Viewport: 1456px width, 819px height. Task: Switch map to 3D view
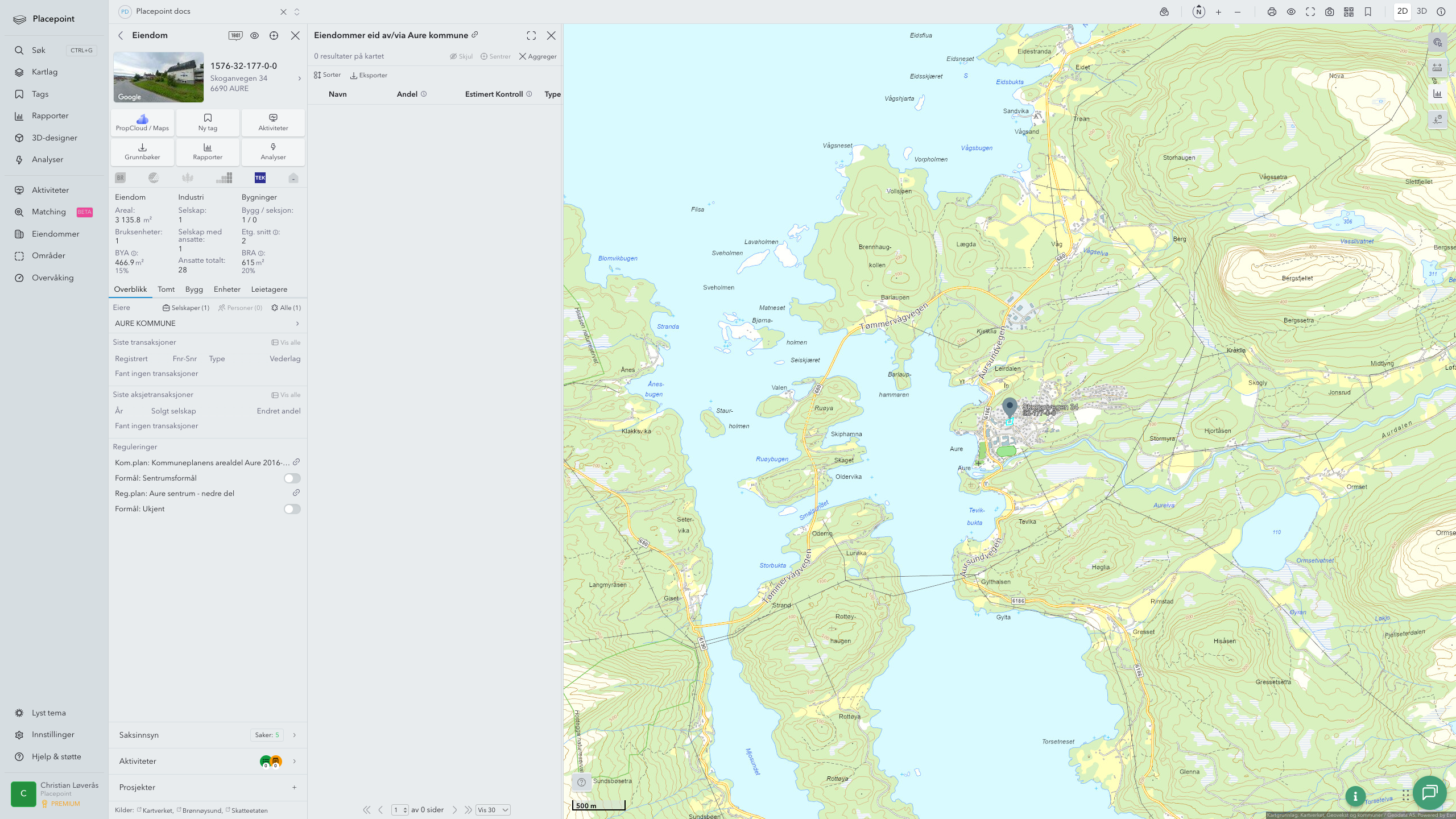click(x=1422, y=11)
